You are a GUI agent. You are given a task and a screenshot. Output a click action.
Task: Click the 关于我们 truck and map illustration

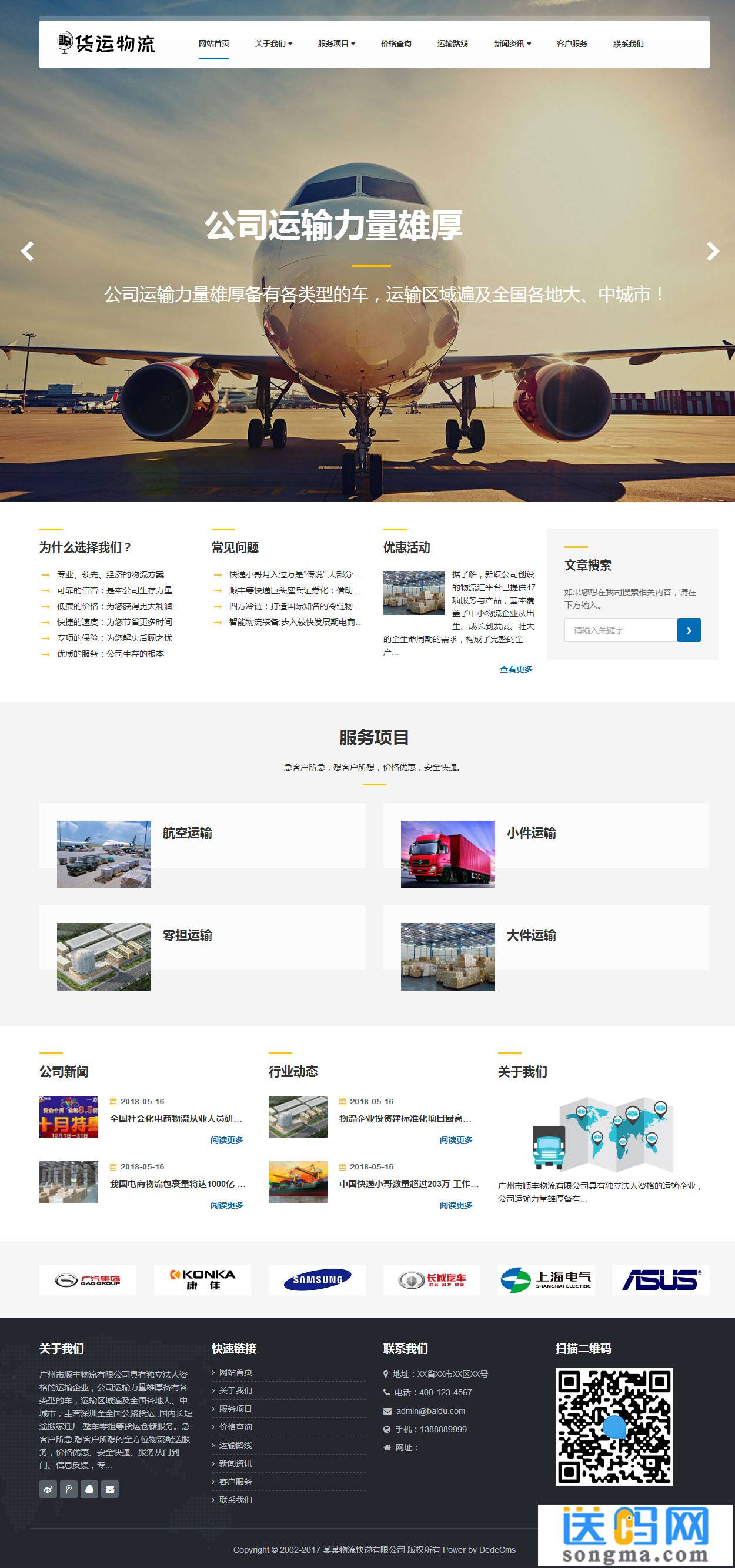[603, 1135]
